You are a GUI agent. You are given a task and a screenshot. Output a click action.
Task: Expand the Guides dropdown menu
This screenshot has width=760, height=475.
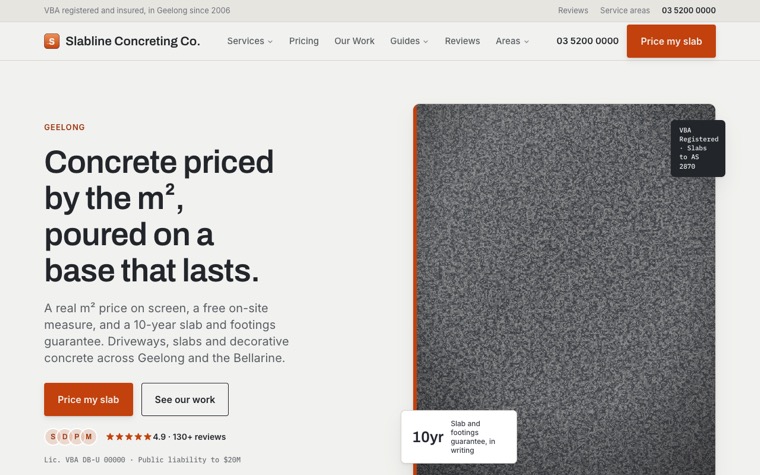[410, 41]
